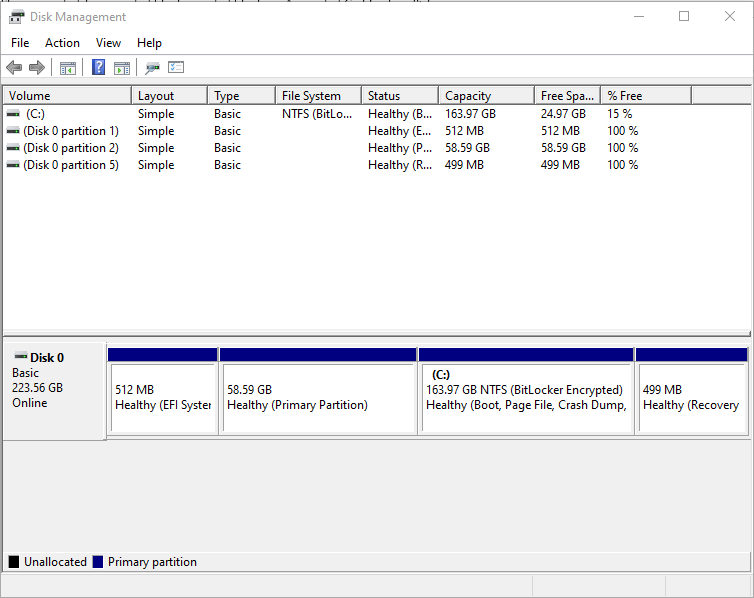Click the Healthy (R... status cell

click(400, 165)
